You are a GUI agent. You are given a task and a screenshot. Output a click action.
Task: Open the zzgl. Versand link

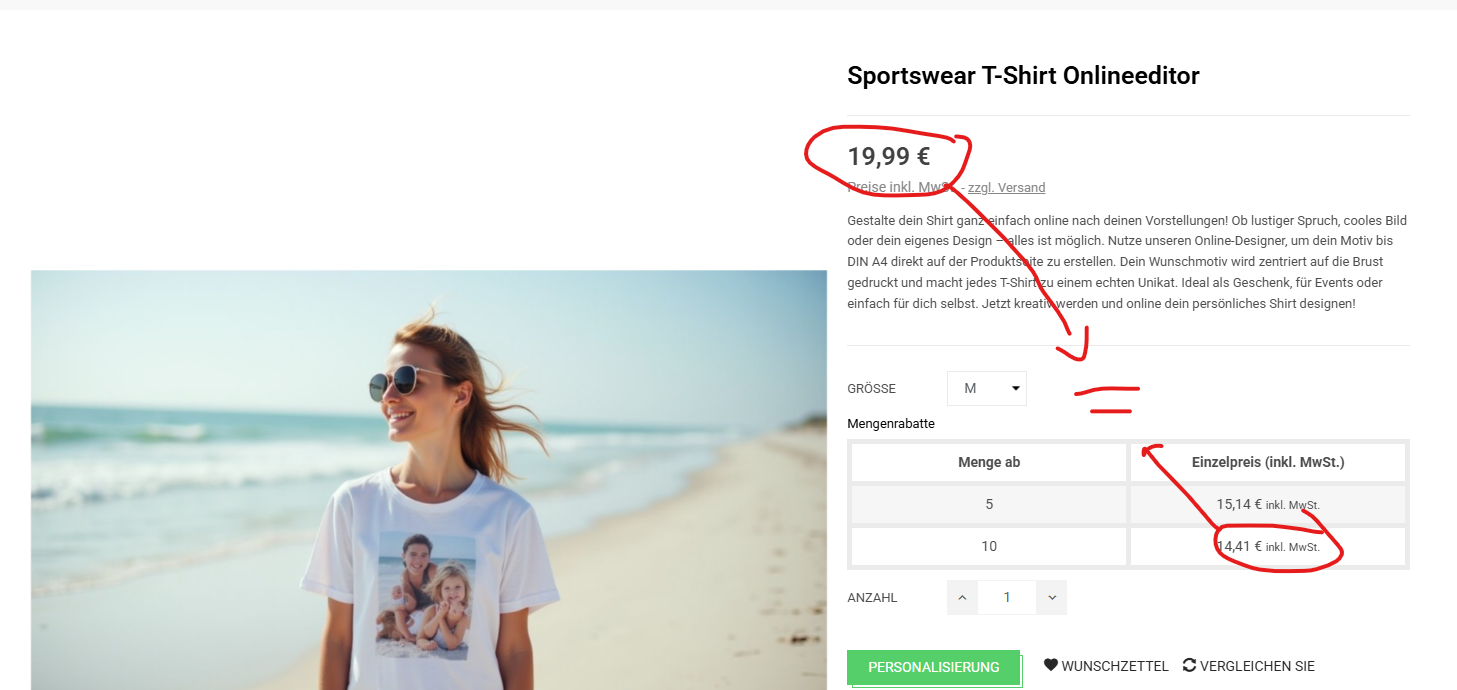coord(1006,187)
